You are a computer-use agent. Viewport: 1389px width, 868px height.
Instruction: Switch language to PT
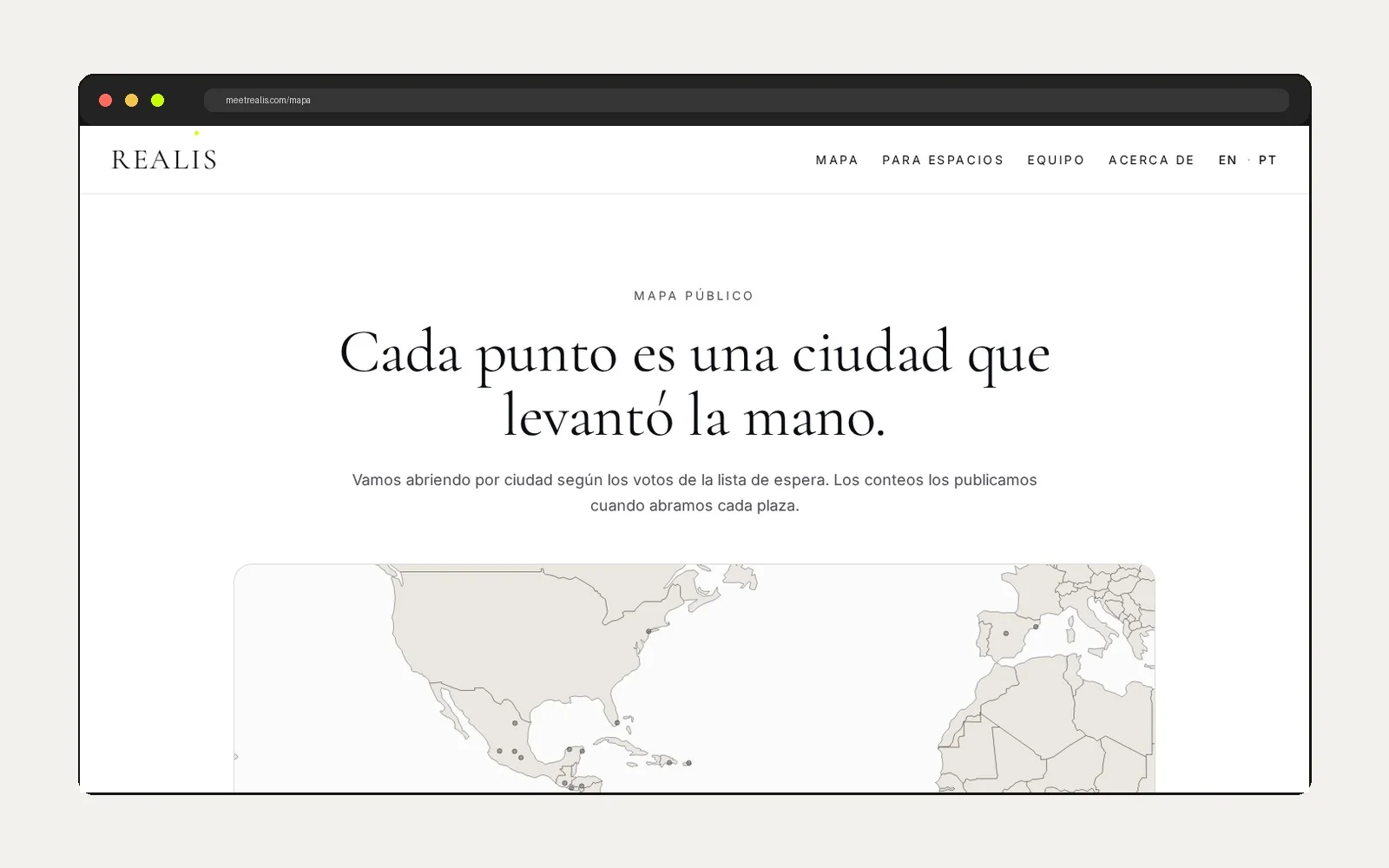point(1267,160)
